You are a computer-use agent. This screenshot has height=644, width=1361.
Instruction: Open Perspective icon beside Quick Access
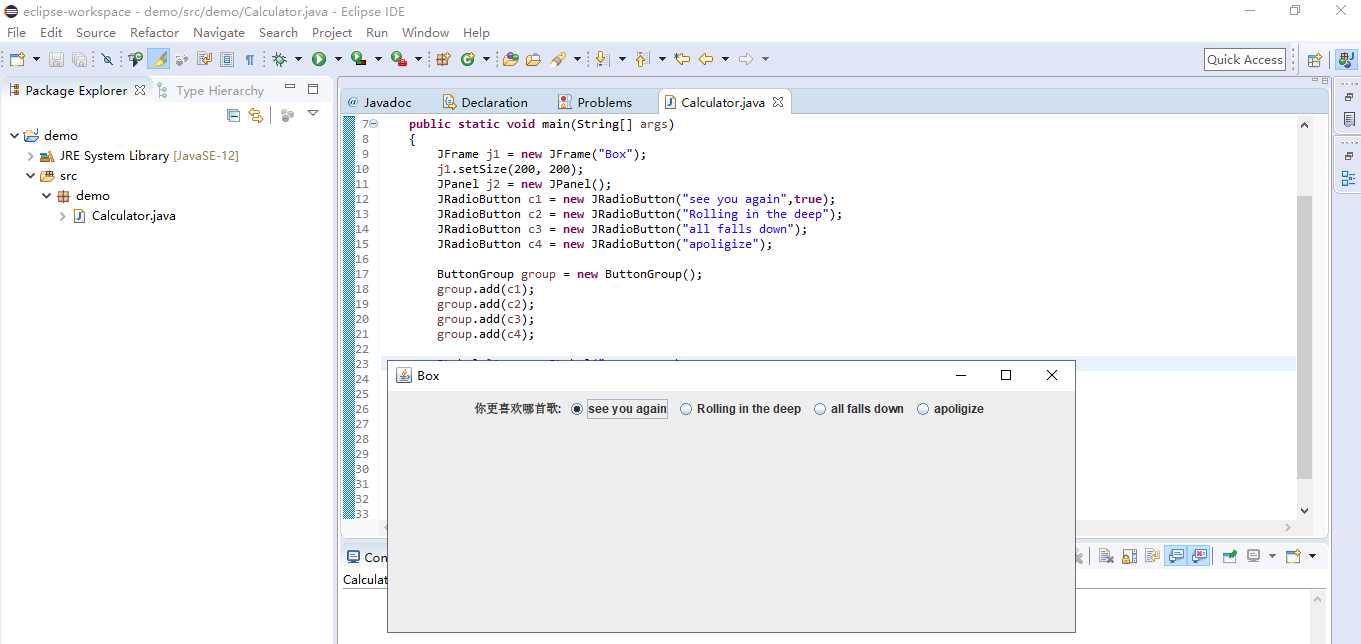tap(1314, 59)
